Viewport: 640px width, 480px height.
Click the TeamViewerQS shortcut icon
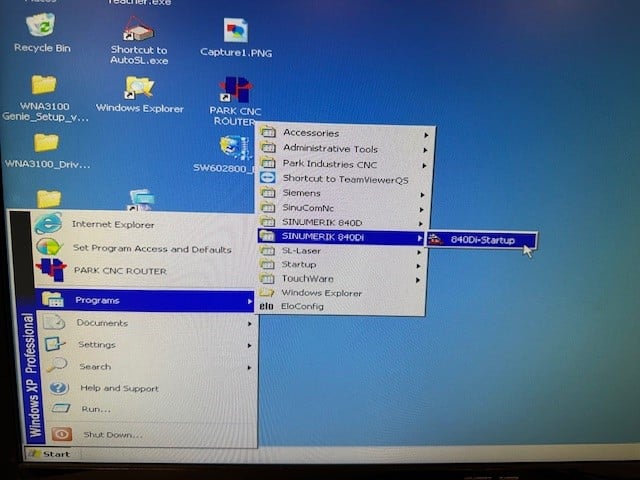point(267,178)
